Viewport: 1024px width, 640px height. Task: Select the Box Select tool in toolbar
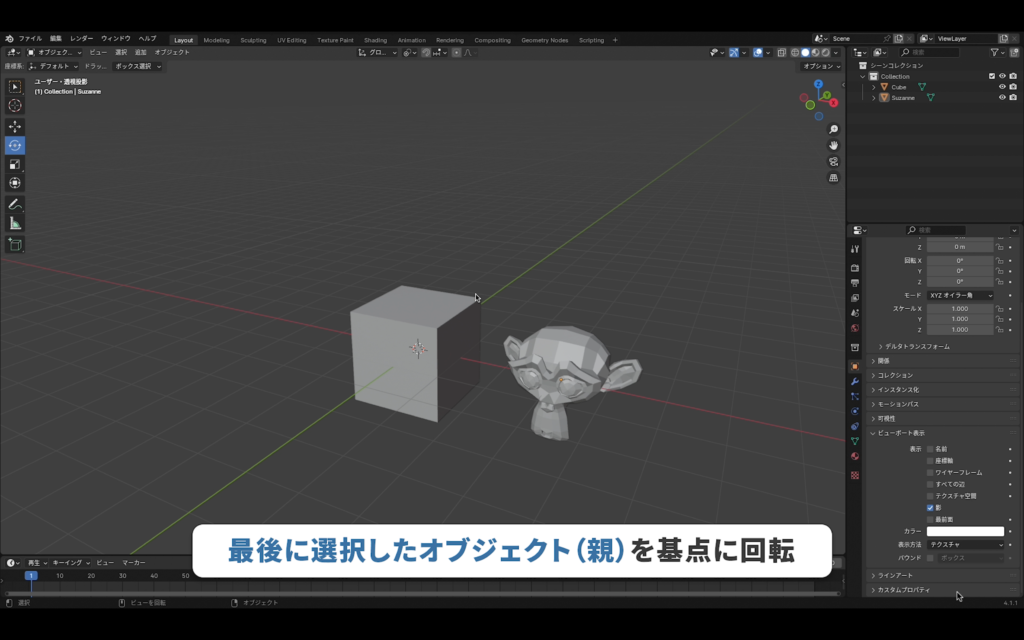(15, 87)
